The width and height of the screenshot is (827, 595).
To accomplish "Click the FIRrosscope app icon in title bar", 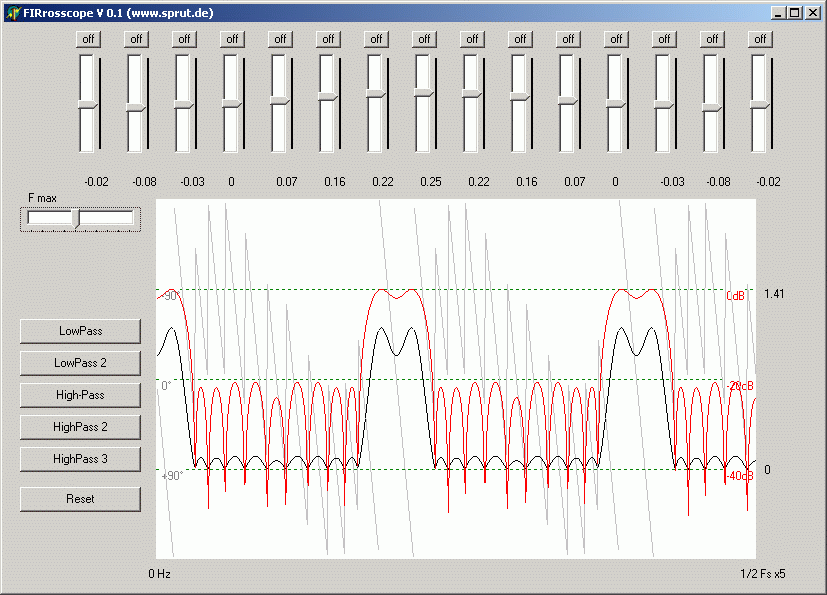I will (x=12, y=13).
